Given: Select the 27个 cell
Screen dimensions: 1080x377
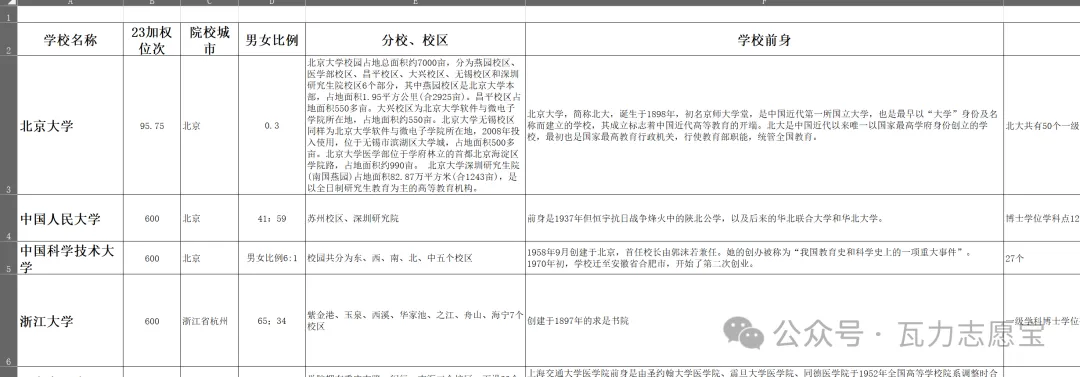Looking at the screenshot, I should [x=1041, y=258].
